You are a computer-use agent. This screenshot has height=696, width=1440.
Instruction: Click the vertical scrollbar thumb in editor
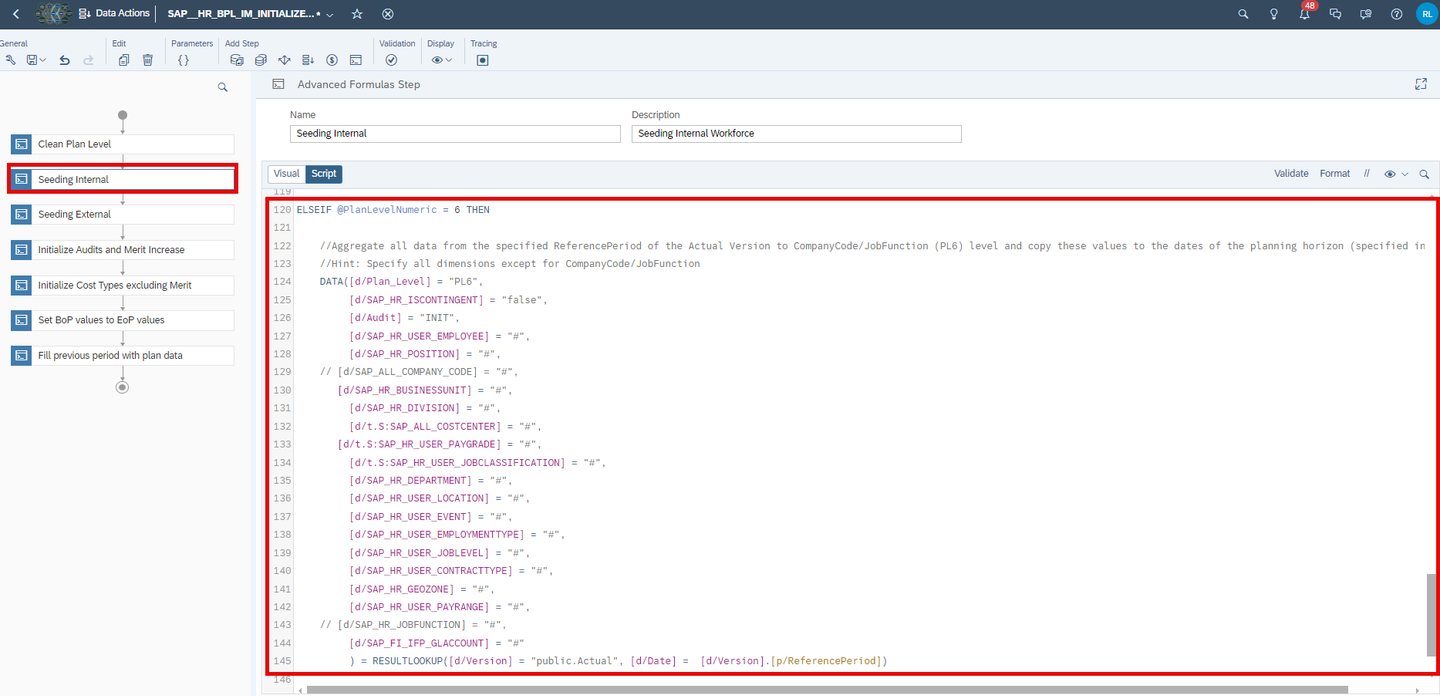(x=1431, y=615)
